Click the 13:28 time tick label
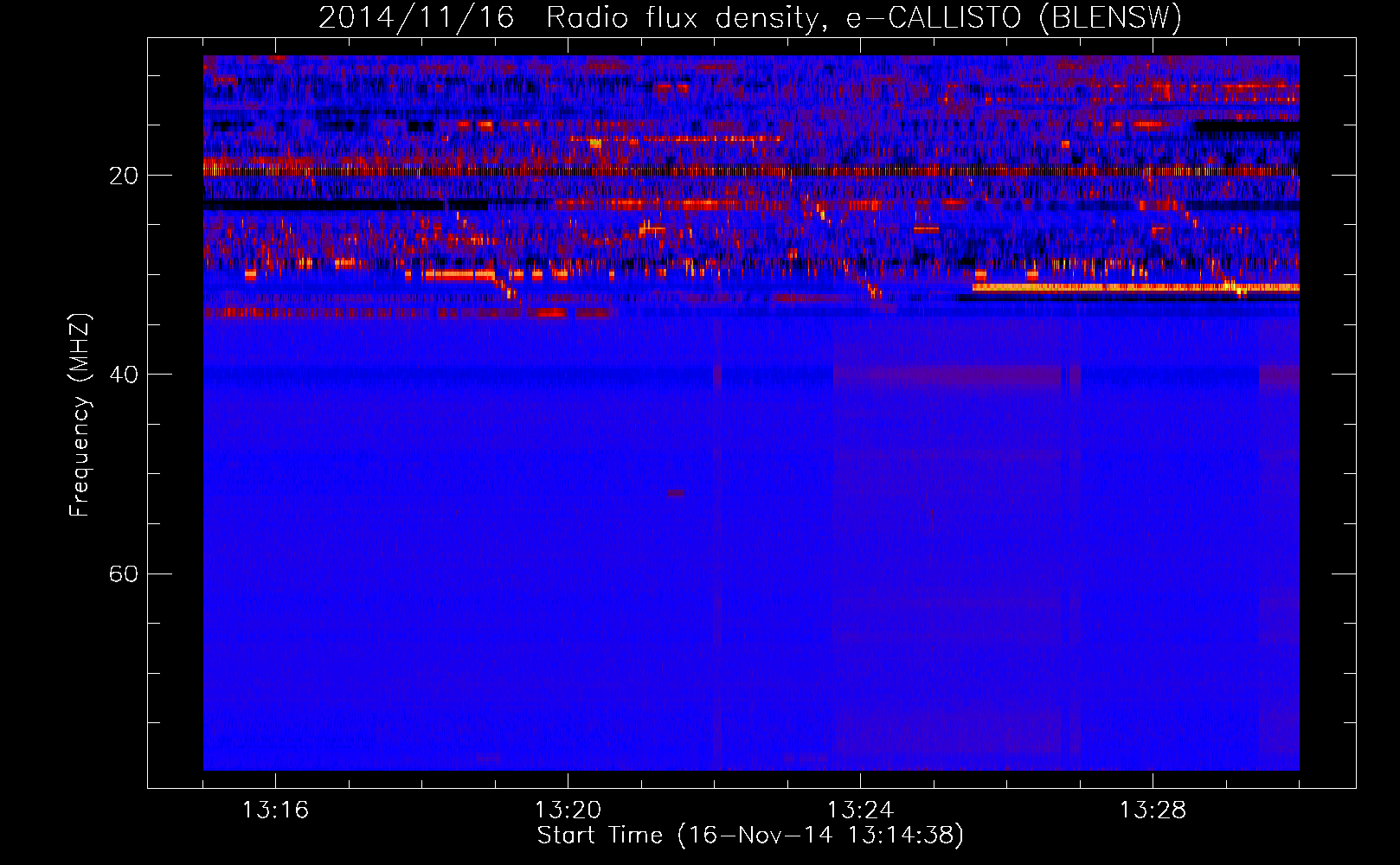 pos(1153,811)
